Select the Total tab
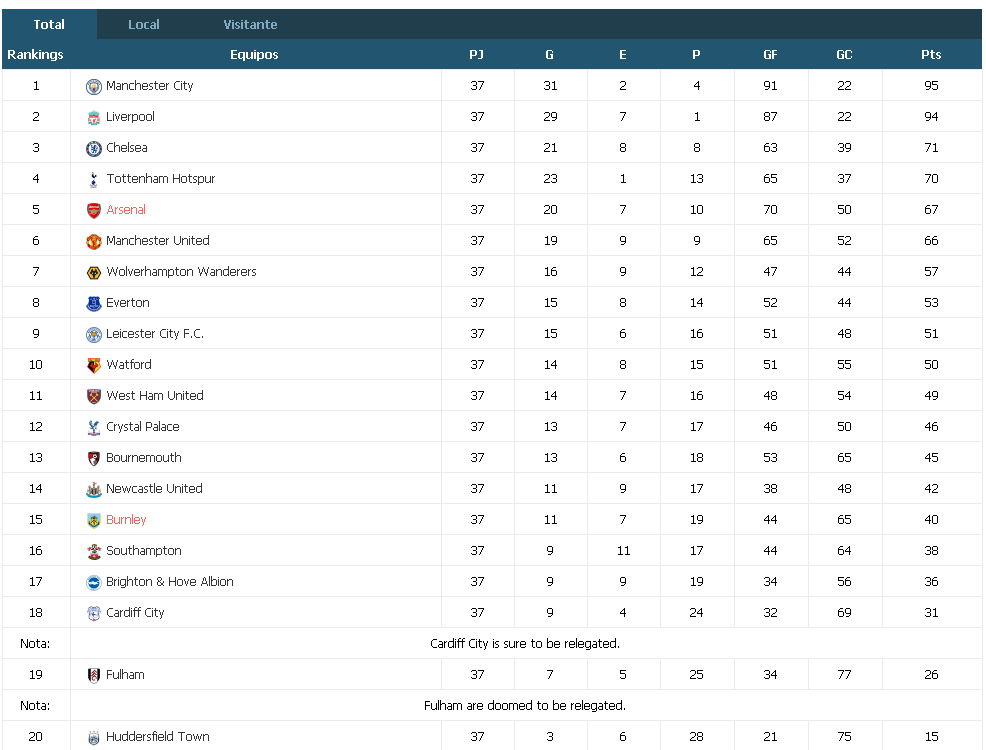Image resolution: width=986 pixels, height=750 pixels. coord(49,25)
